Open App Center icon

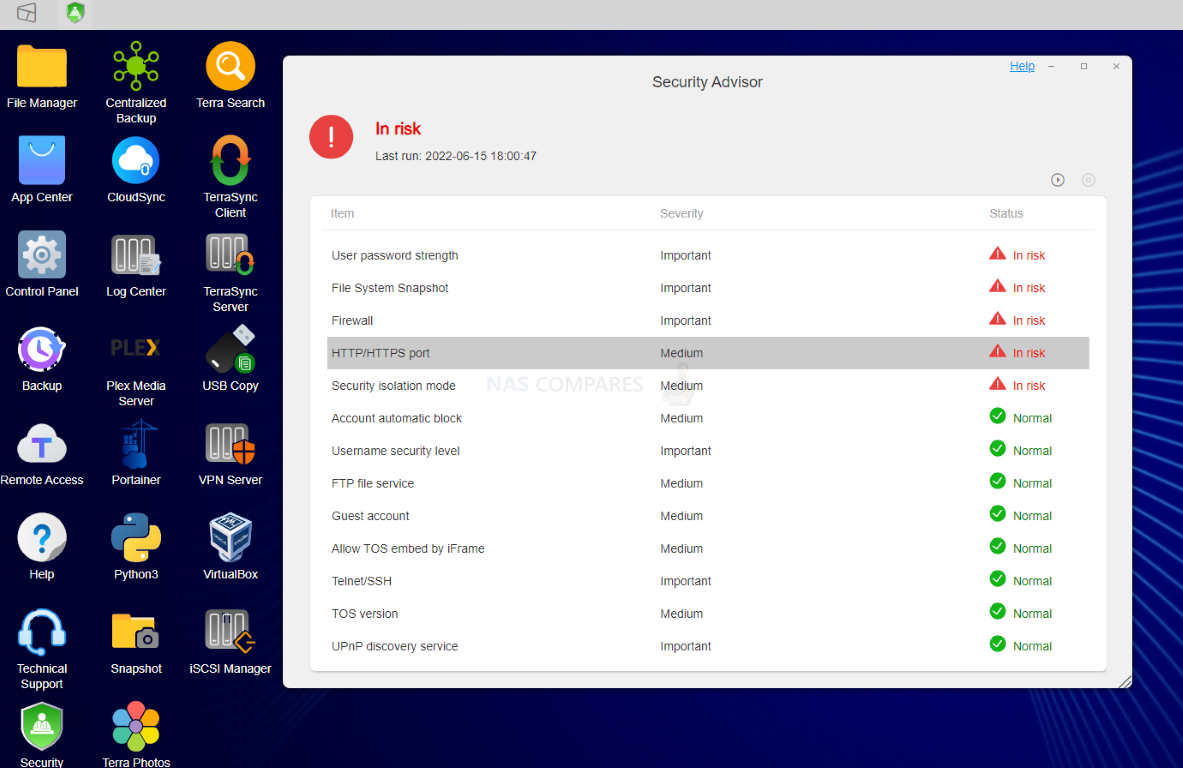point(41,160)
